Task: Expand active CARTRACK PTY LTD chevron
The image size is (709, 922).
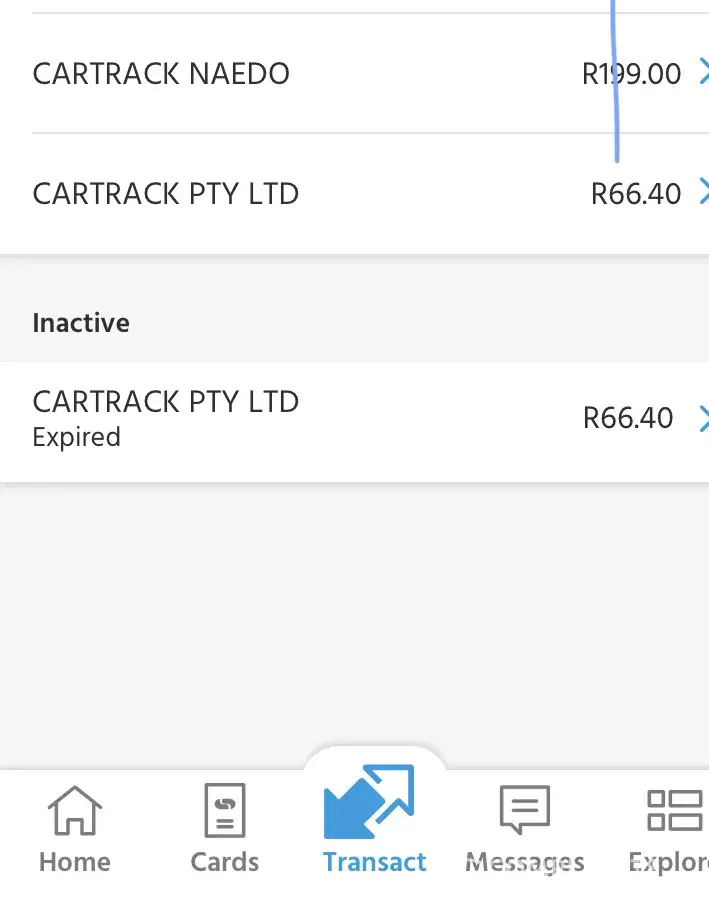Action: [x=702, y=193]
